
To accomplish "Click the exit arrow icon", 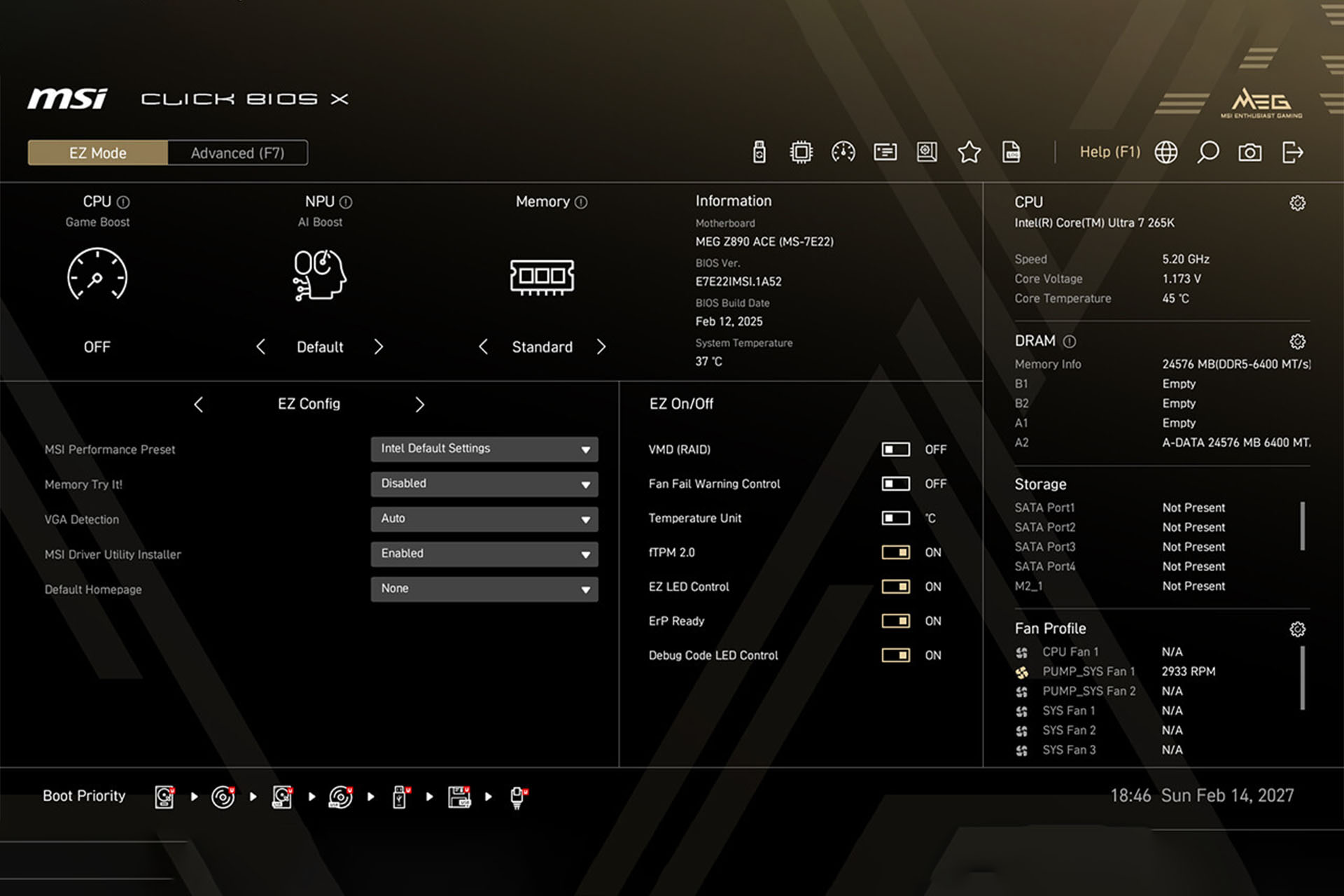I will point(1292,152).
